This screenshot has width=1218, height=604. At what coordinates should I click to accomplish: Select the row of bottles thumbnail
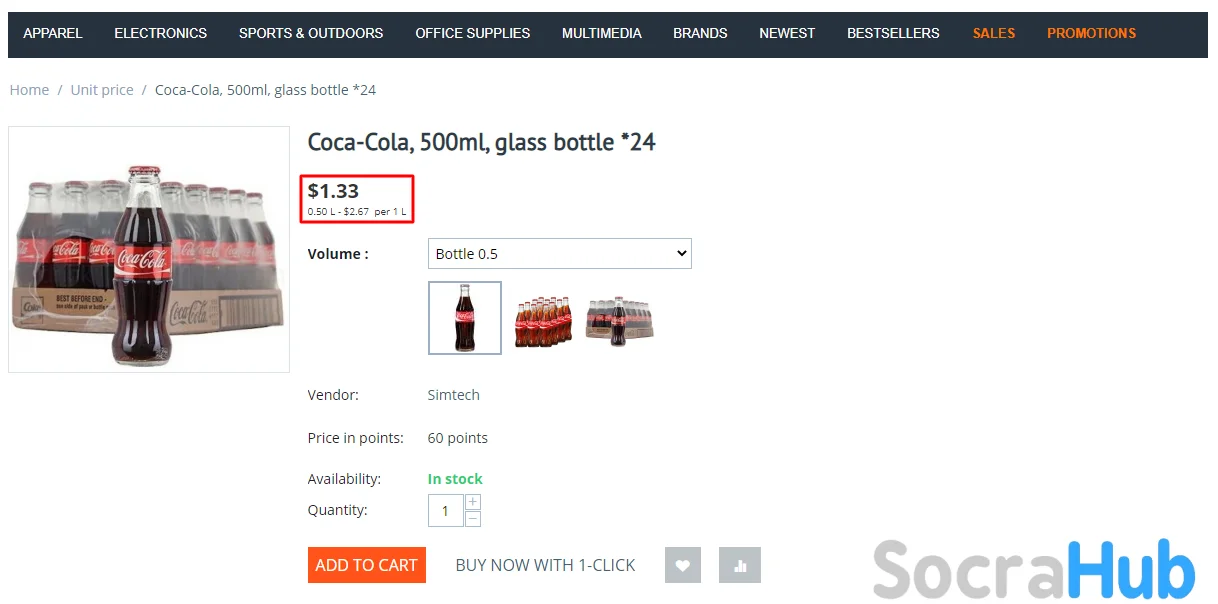coord(543,320)
